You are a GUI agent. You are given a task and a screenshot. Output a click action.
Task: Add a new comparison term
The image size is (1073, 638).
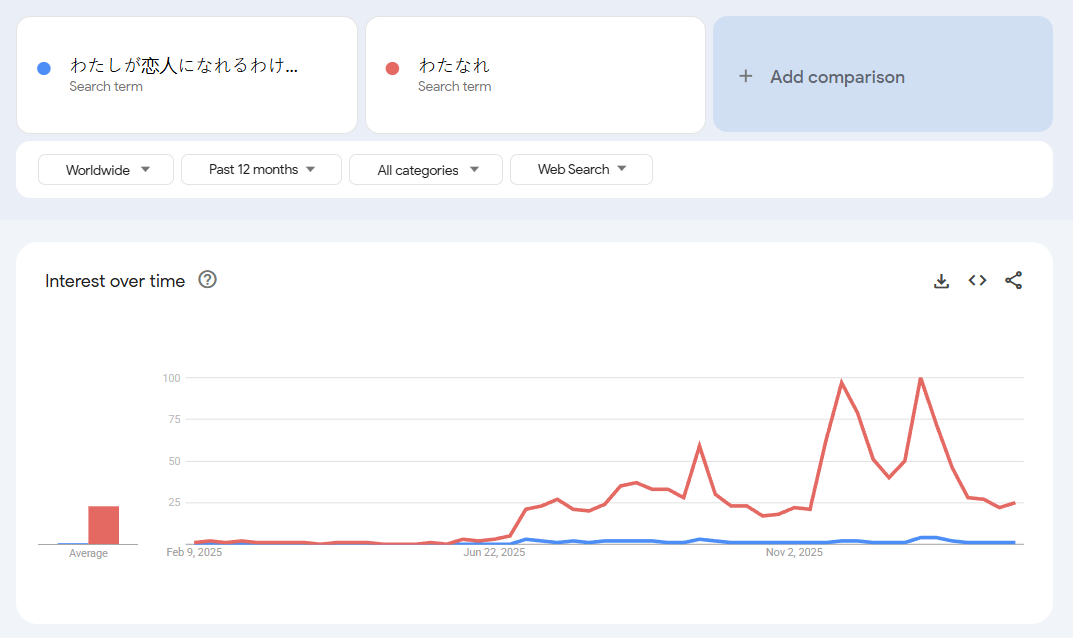tap(883, 75)
